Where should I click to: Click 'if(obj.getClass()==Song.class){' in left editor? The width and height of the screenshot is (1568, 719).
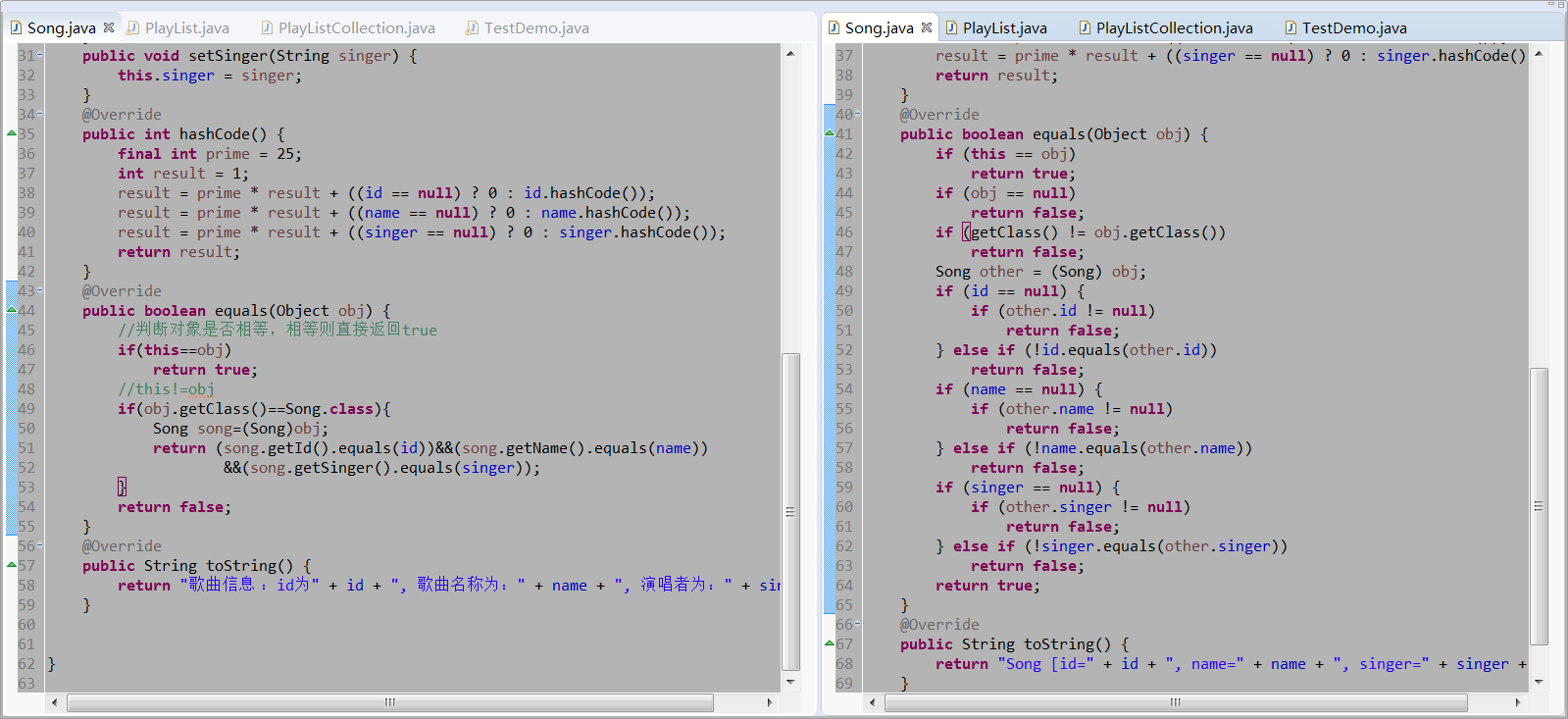coord(254,409)
